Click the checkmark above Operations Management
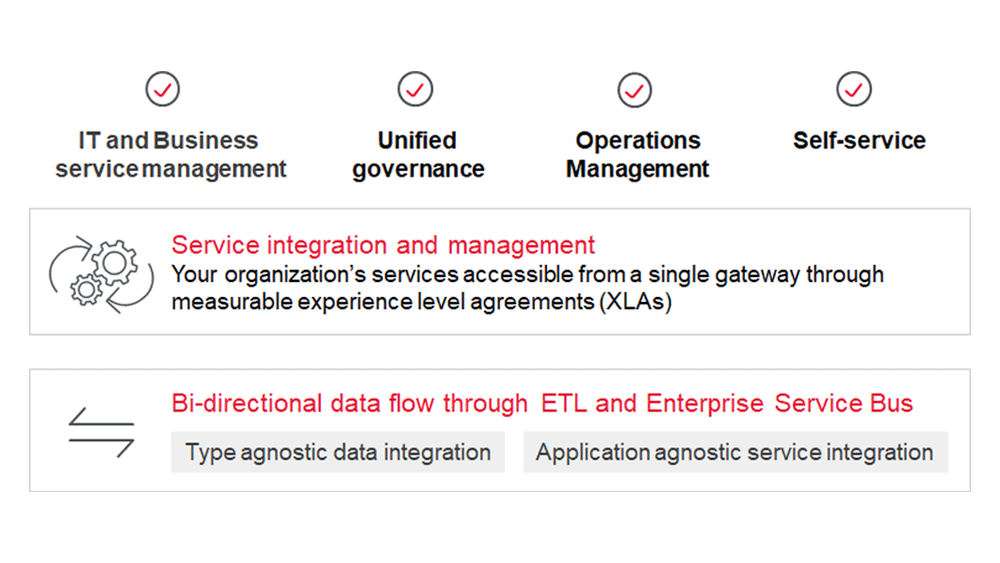 click(635, 90)
